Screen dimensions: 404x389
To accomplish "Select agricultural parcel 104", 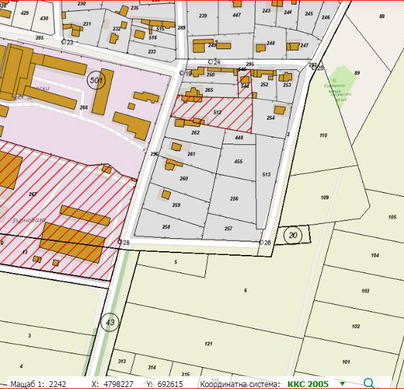I will pos(375,255).
